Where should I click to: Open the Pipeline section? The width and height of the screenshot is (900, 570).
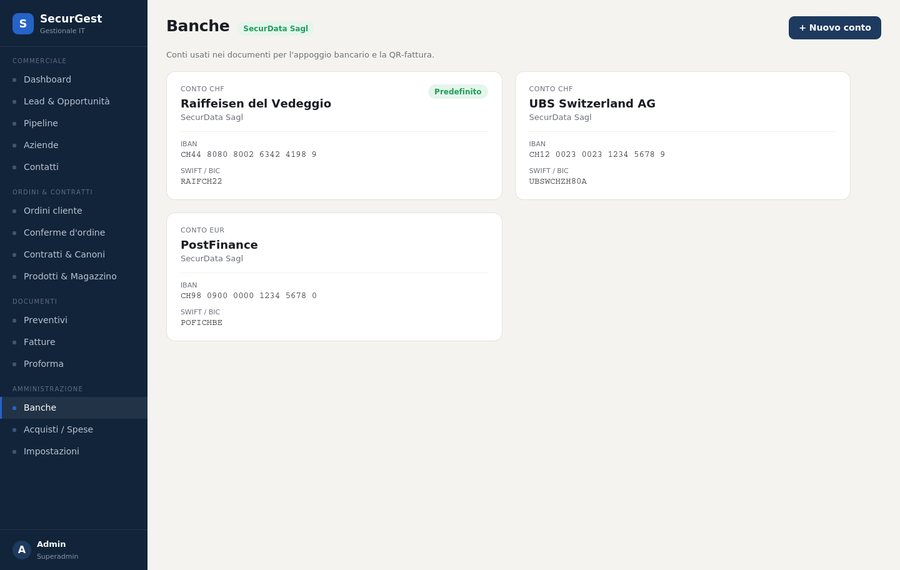tap(73, 123)
